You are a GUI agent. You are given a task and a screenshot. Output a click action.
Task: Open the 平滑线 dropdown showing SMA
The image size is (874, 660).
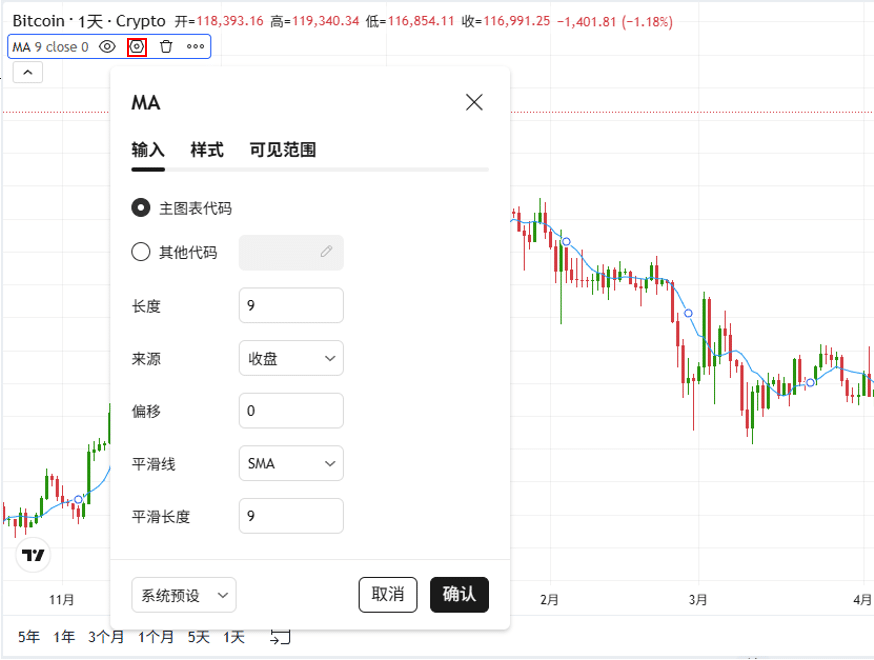point(290,463)
